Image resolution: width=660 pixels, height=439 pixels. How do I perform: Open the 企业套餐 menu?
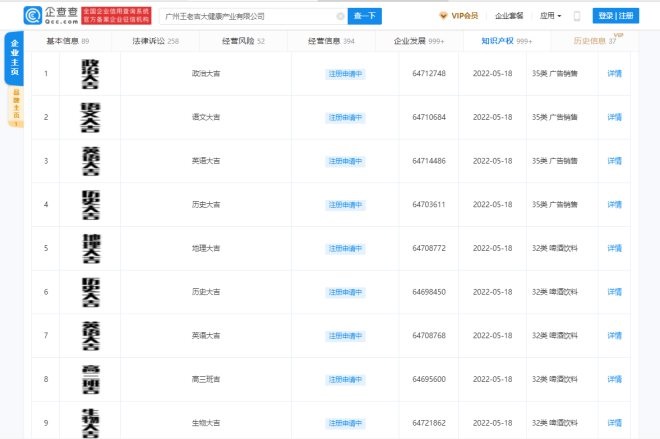point(509,16)
